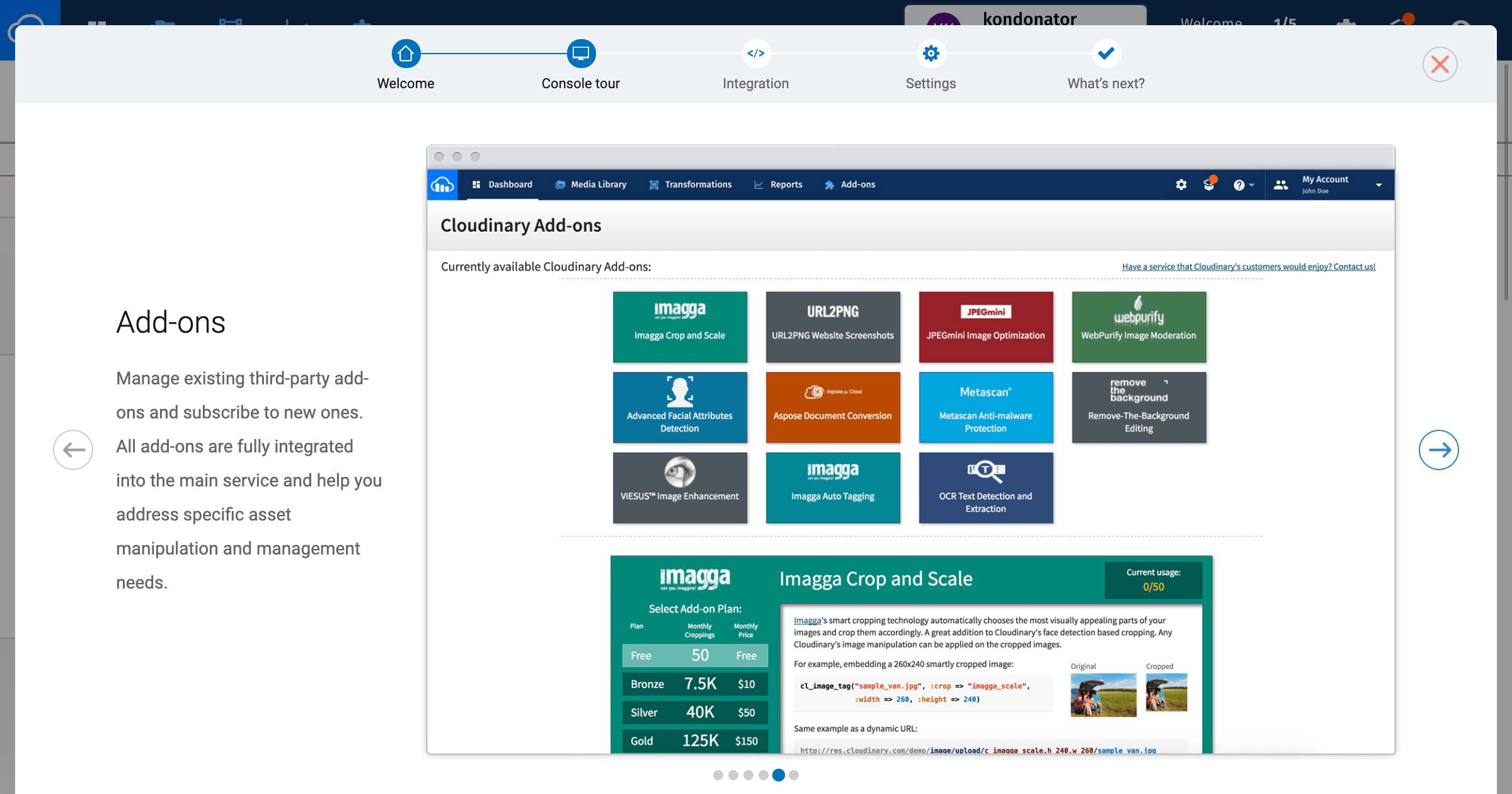Expand the My Account dropdown arrow
Screen dimensions: 1512x794
pos(1379,185)
